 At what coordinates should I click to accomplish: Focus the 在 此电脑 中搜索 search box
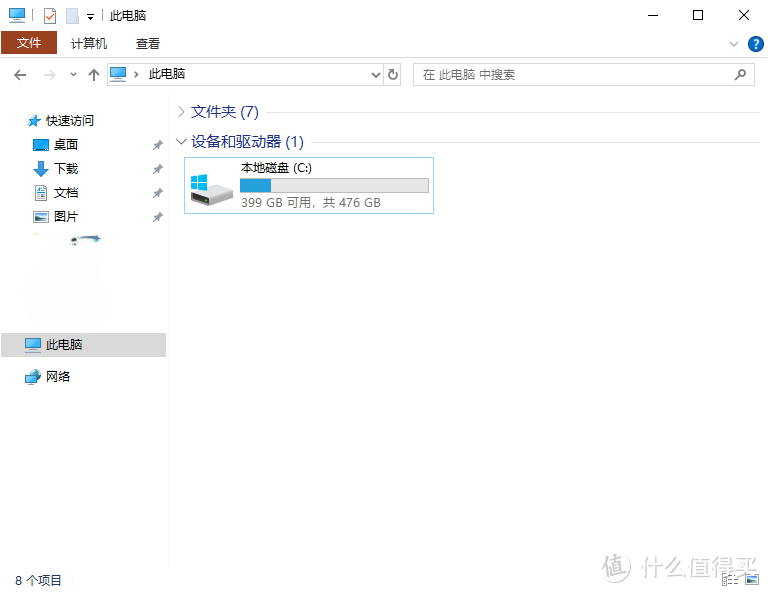click(x=583, y=75)
